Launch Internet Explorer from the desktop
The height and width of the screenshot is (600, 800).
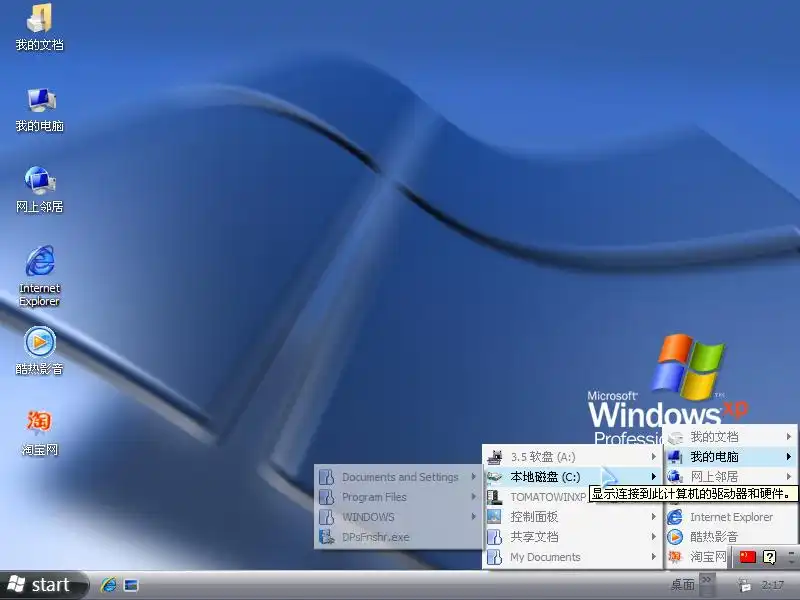coord(39,276)
